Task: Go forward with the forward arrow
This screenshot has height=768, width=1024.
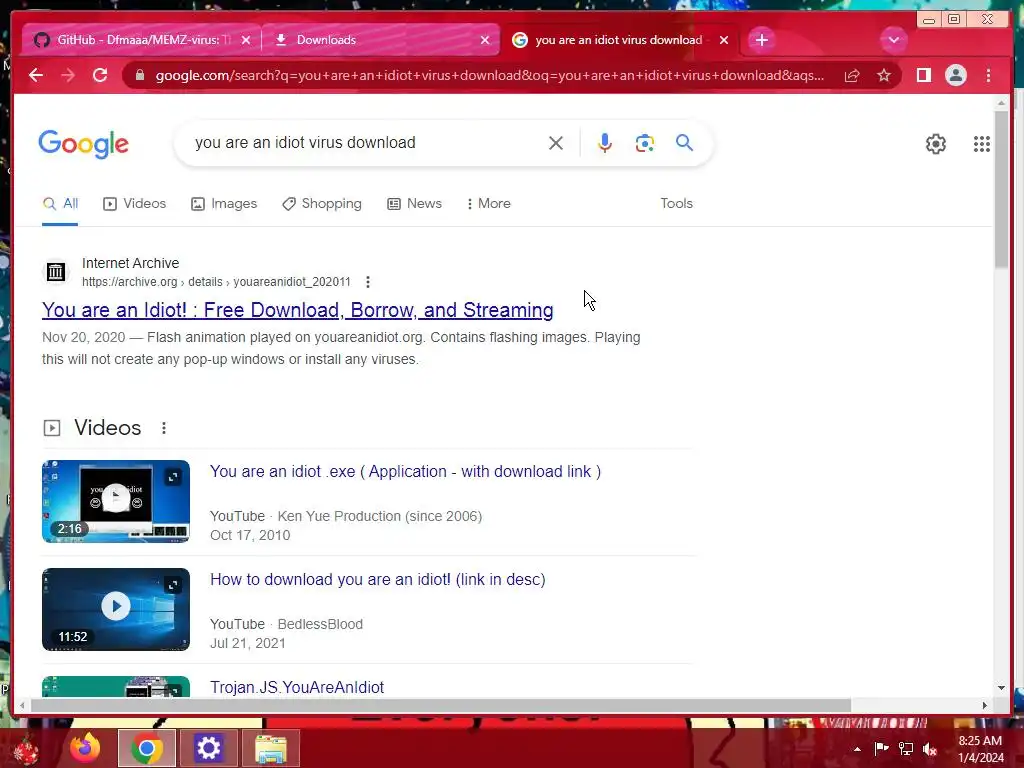Action: tap(68, 75)
